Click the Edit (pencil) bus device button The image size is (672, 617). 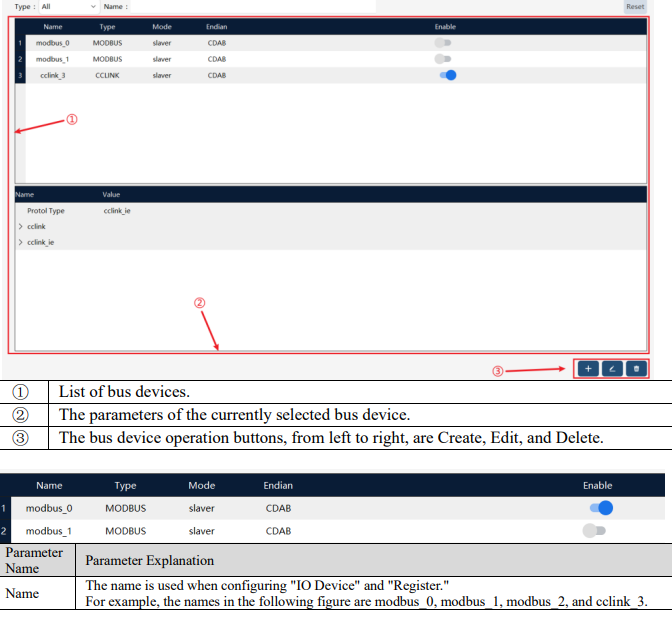tap(612, 368)
